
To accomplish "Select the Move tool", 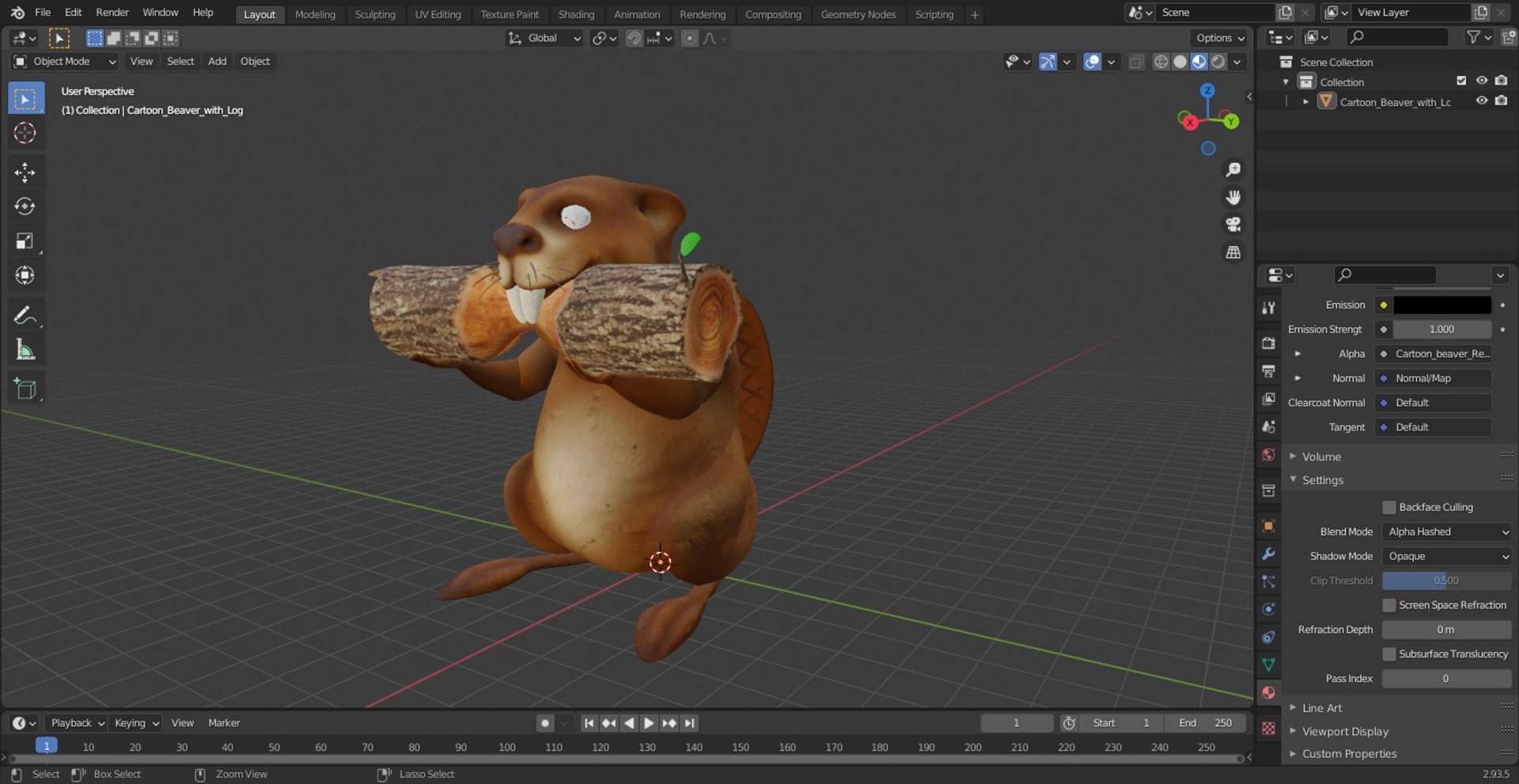I will pyautogui.click(x=25, y=172).
